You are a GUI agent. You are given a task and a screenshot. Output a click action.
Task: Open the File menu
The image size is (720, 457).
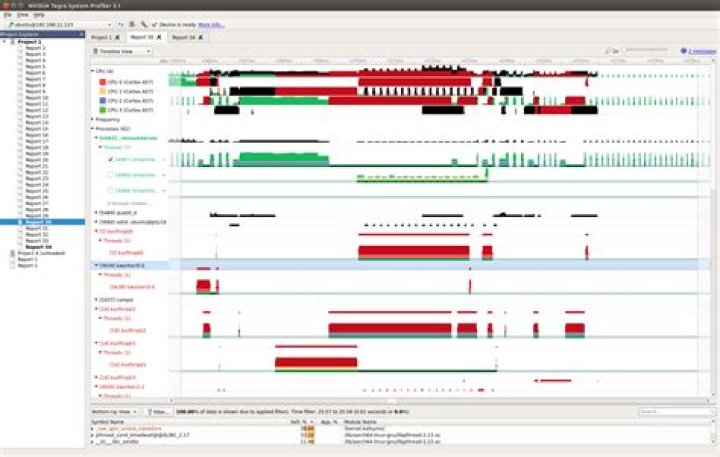tap(7, 15)
